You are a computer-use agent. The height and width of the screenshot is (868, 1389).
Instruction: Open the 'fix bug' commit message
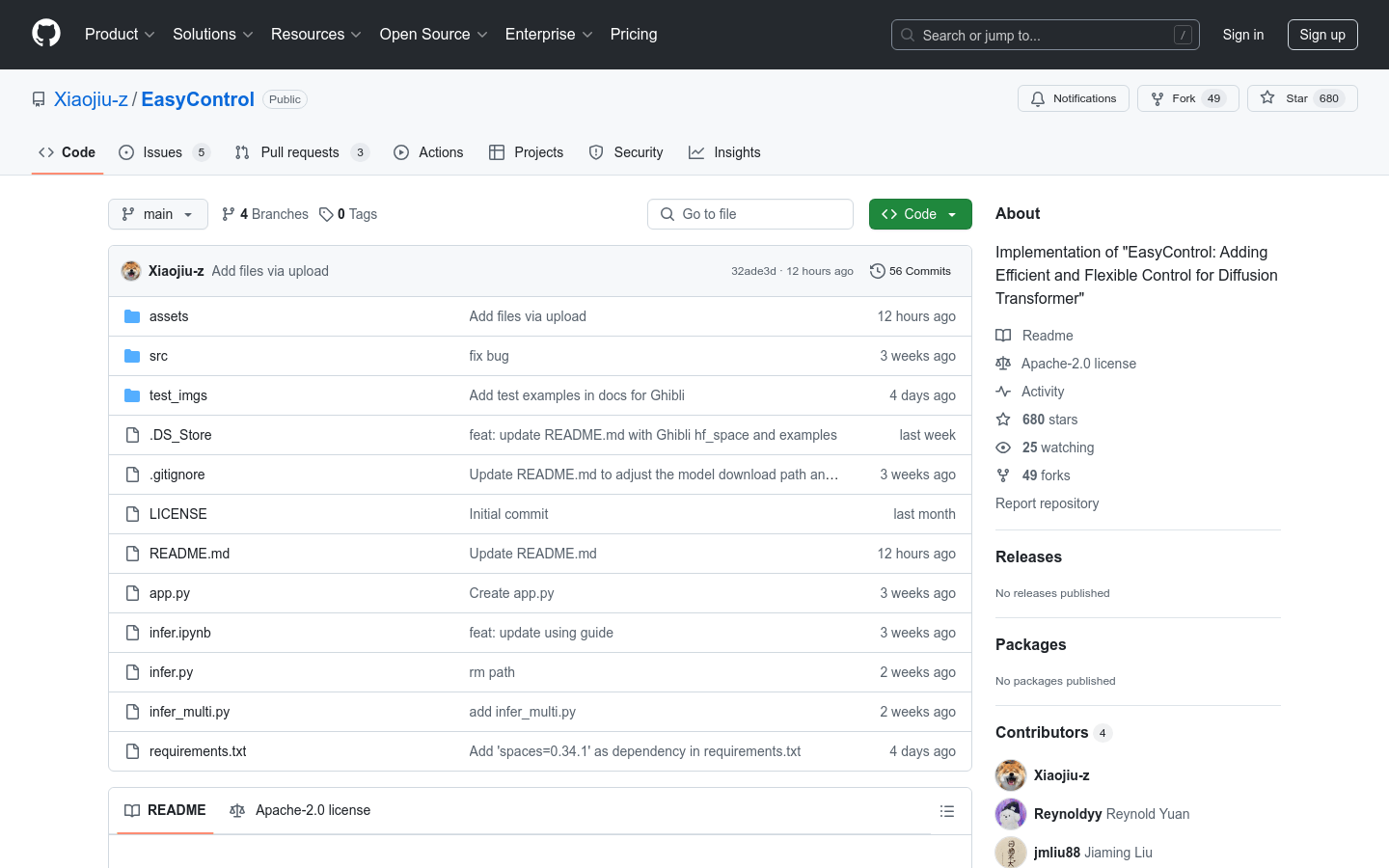click(x=489, y=356)
